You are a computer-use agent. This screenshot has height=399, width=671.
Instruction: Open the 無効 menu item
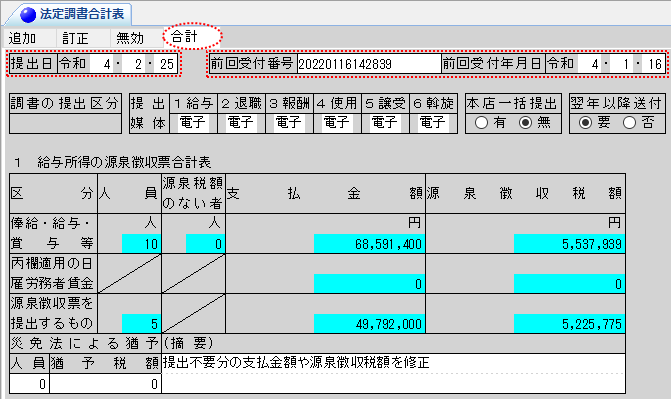[x=130, y=38]
